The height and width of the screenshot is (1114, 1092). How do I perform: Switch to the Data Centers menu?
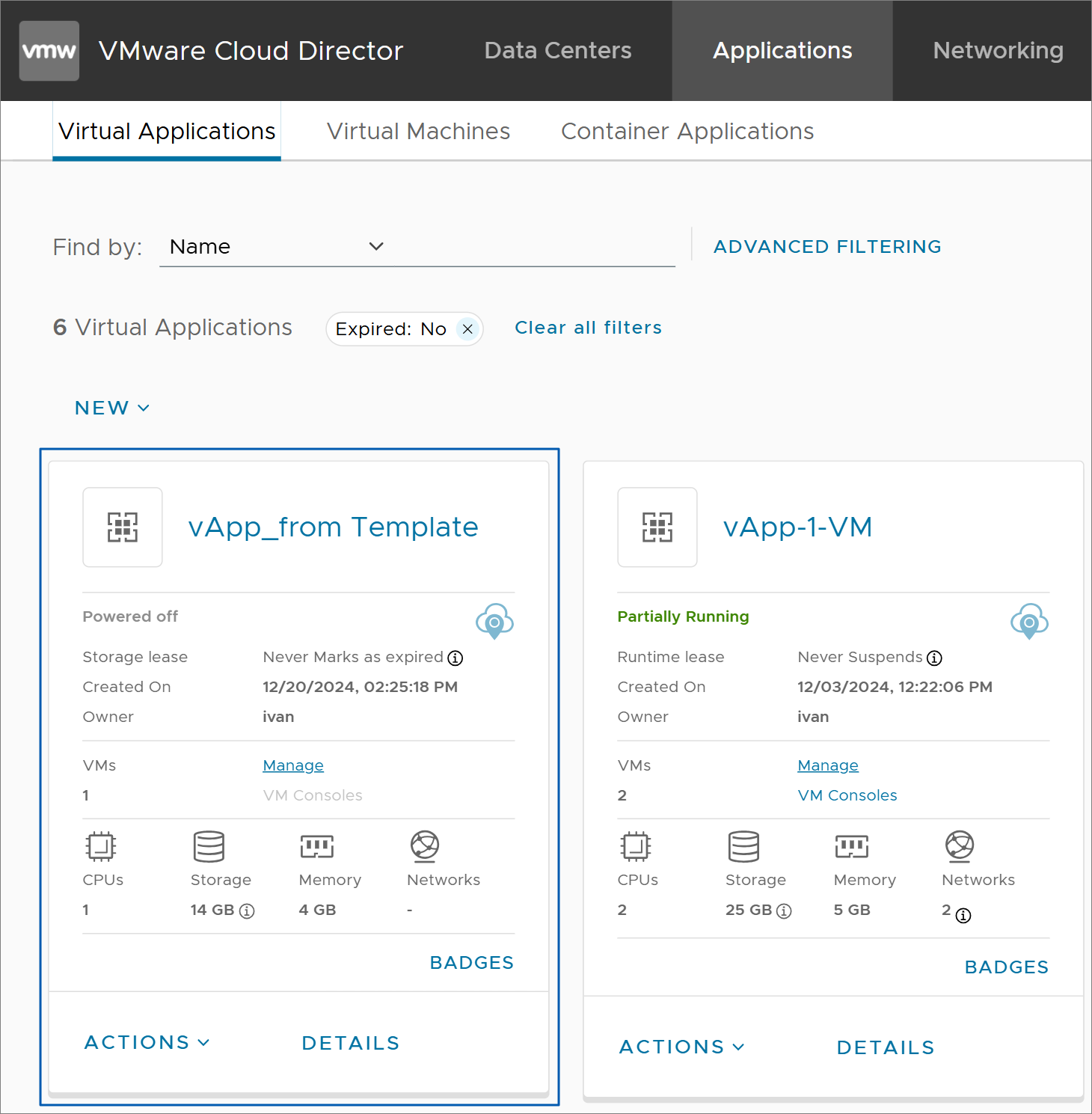558,51
